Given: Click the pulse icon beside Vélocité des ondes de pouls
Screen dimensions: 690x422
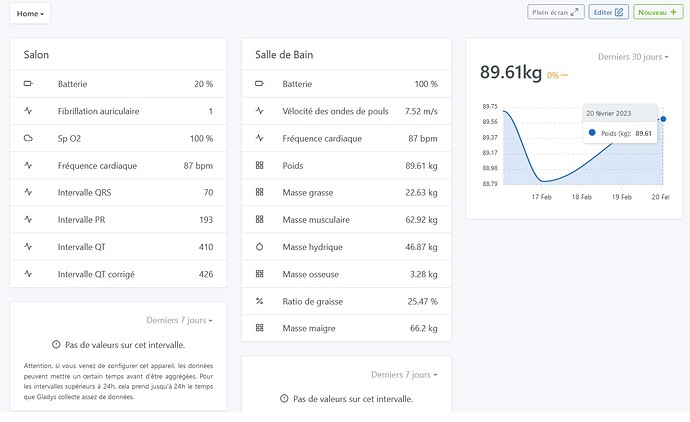Looking at the screenshot, I should pos(260,111).
